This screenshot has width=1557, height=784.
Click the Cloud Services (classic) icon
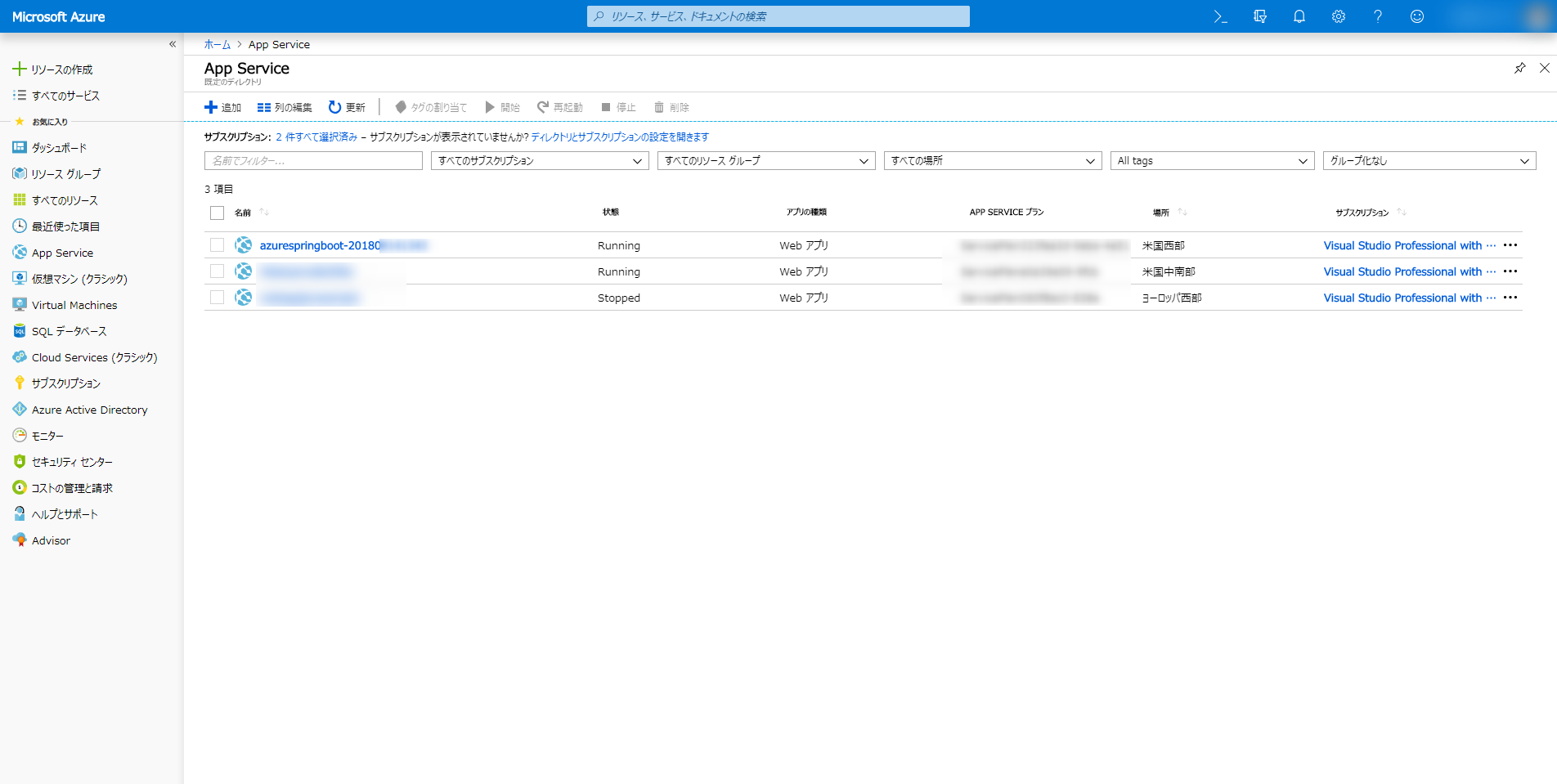coord(20,356)
